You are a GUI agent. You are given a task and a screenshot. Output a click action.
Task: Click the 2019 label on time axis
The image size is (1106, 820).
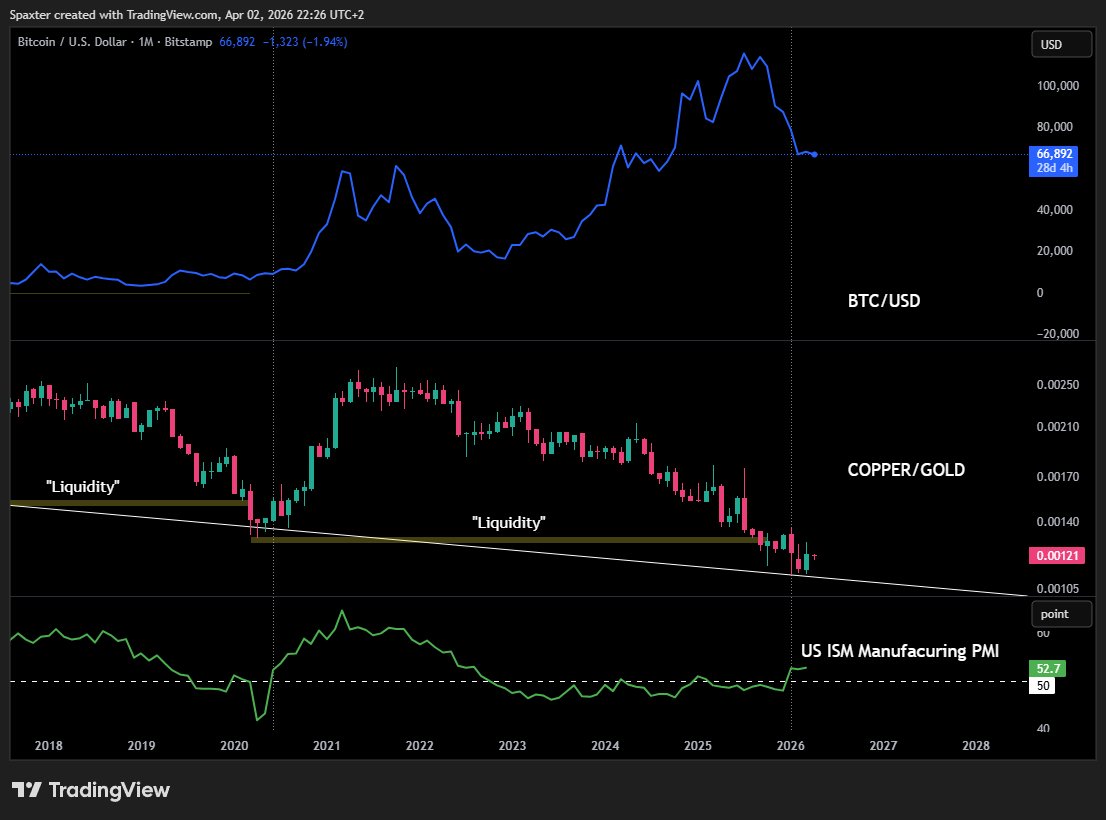[x=141, y=746]
